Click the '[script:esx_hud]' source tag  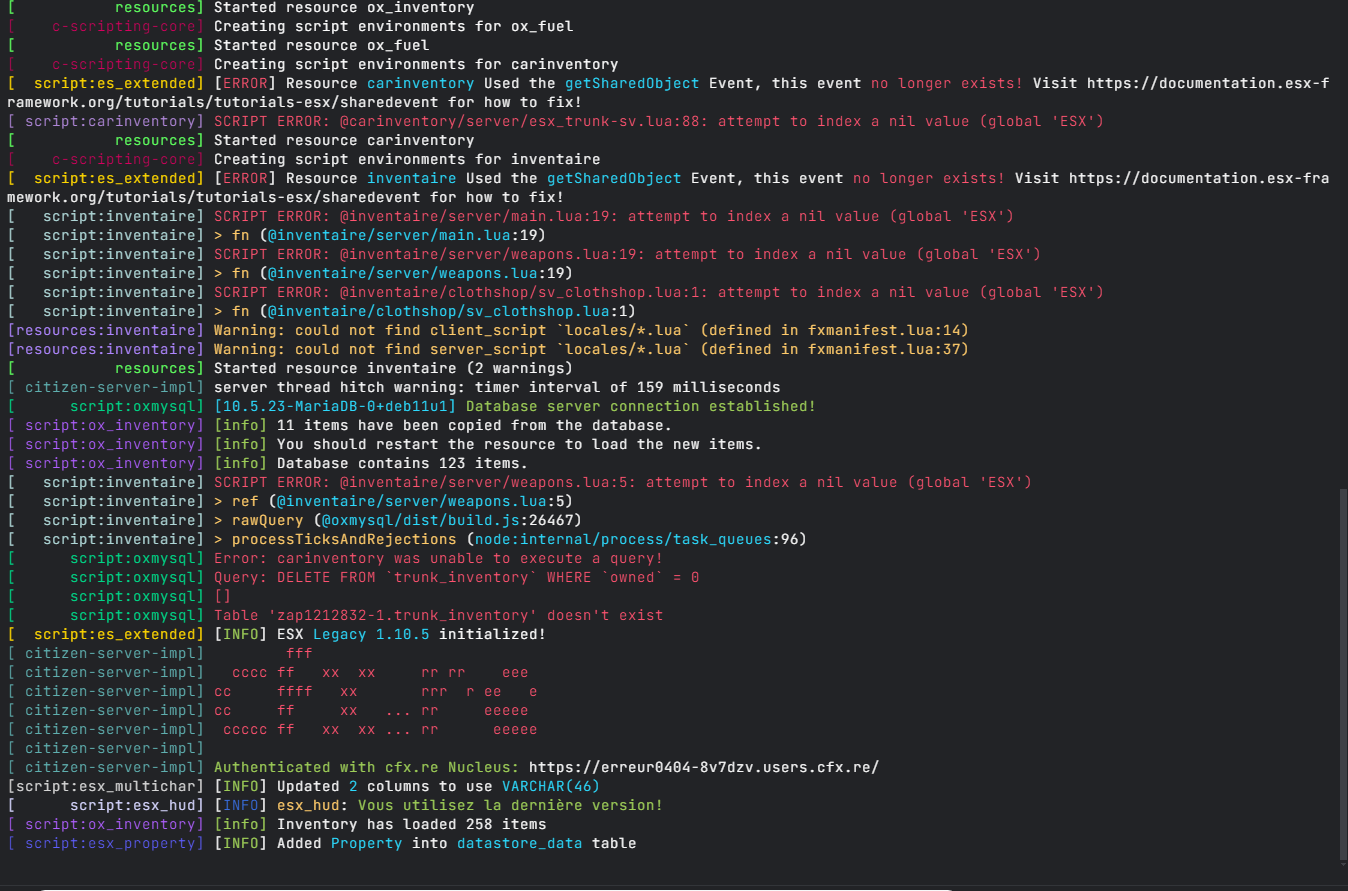tap(106, 805)
